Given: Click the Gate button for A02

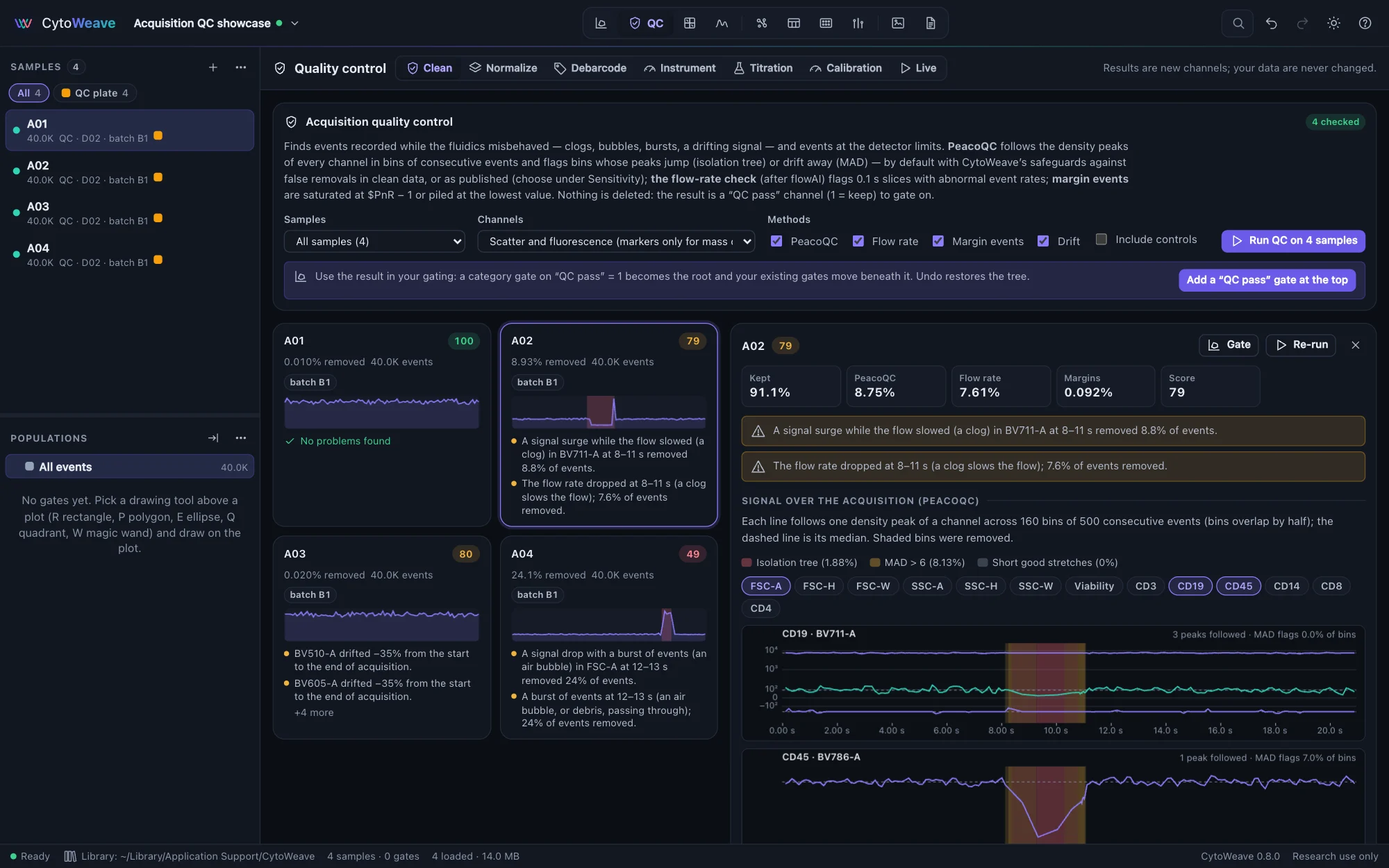Looking at the screenshot, I should pyautogui.click(x=1229, y=345).
